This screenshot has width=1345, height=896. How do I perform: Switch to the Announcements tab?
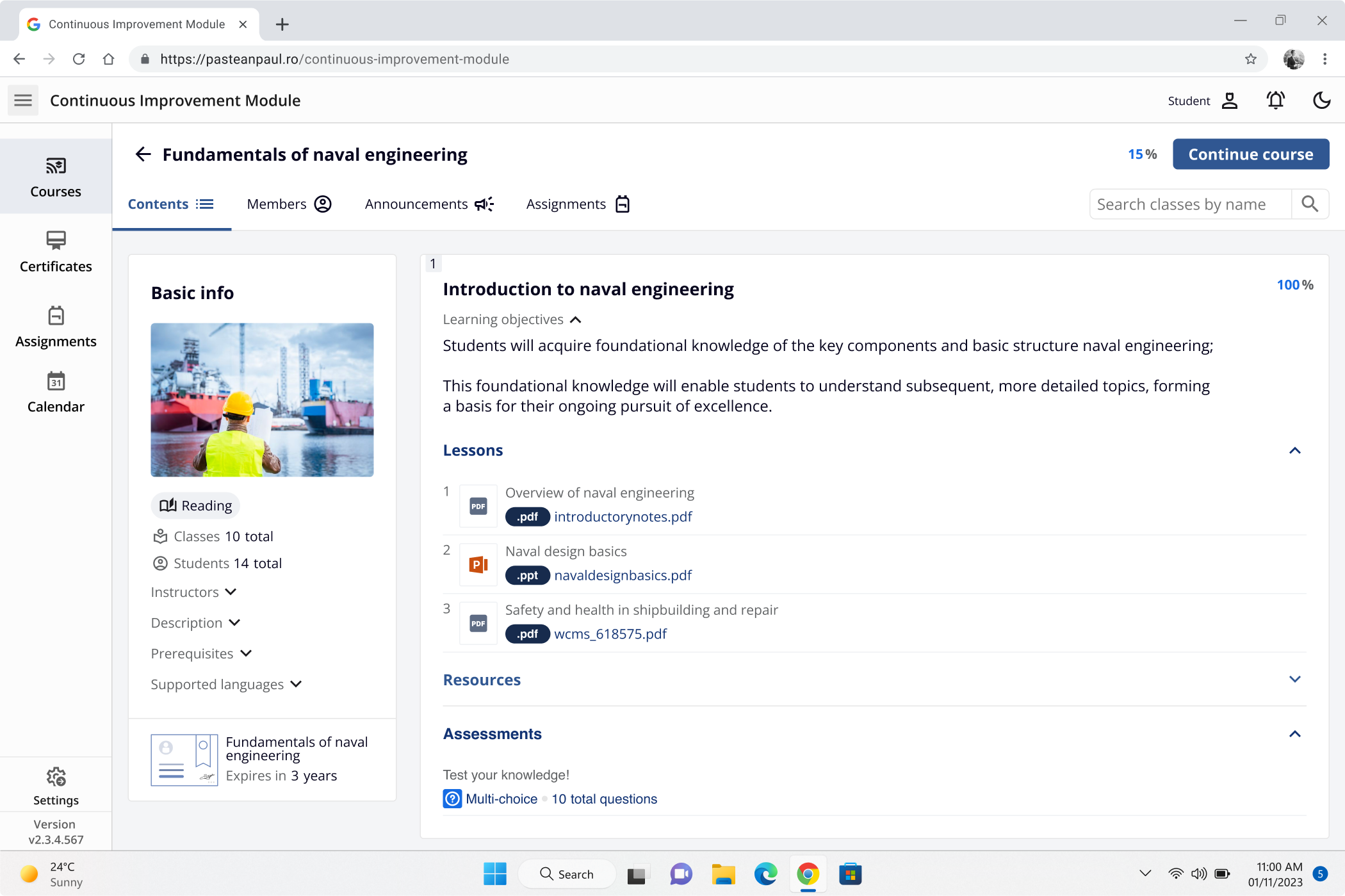point(428,204)
